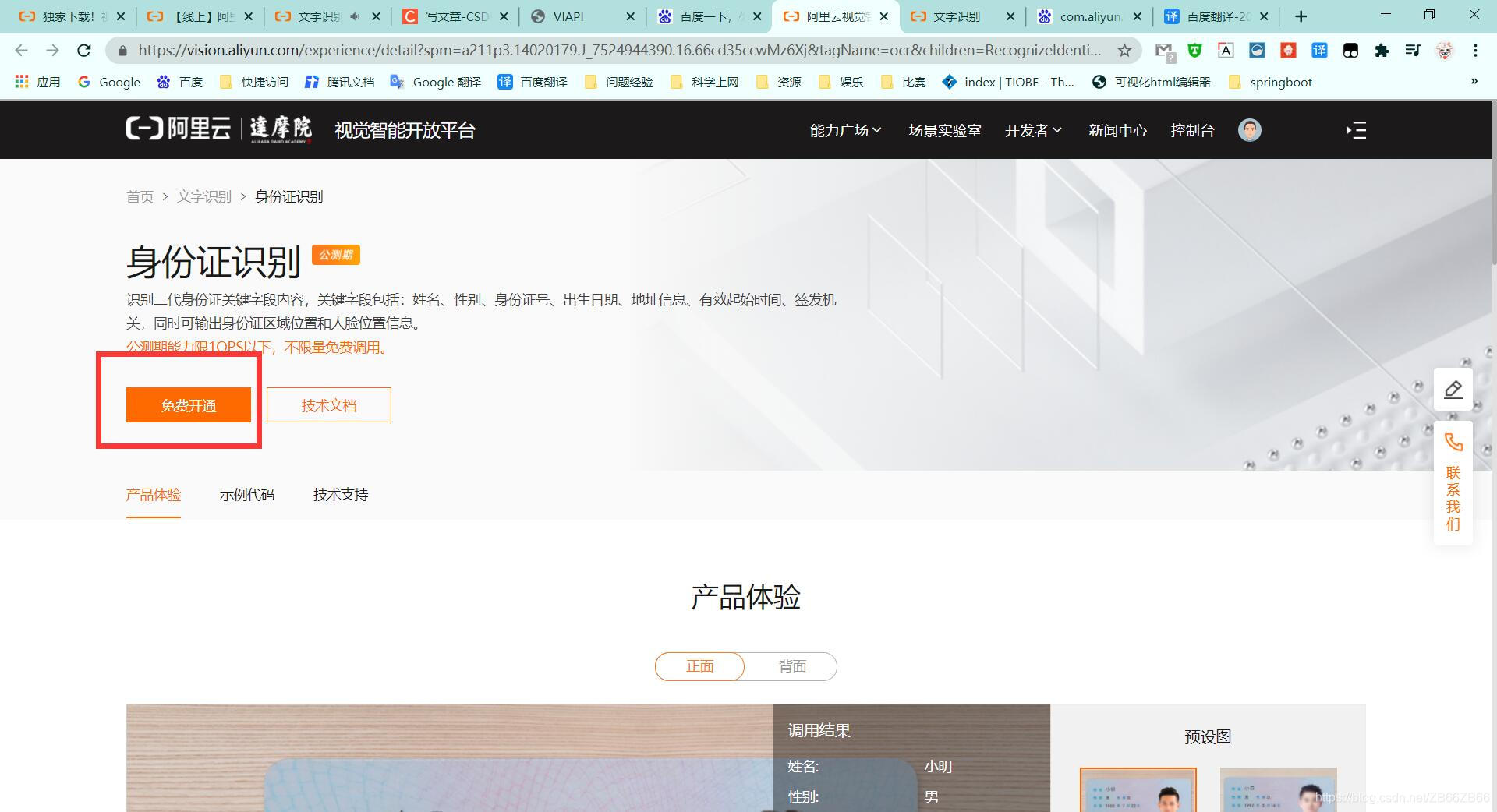The height and width of the screenshot is (812, 1497).
Task: Open a new browser tab
Action: pos(1301,16)
